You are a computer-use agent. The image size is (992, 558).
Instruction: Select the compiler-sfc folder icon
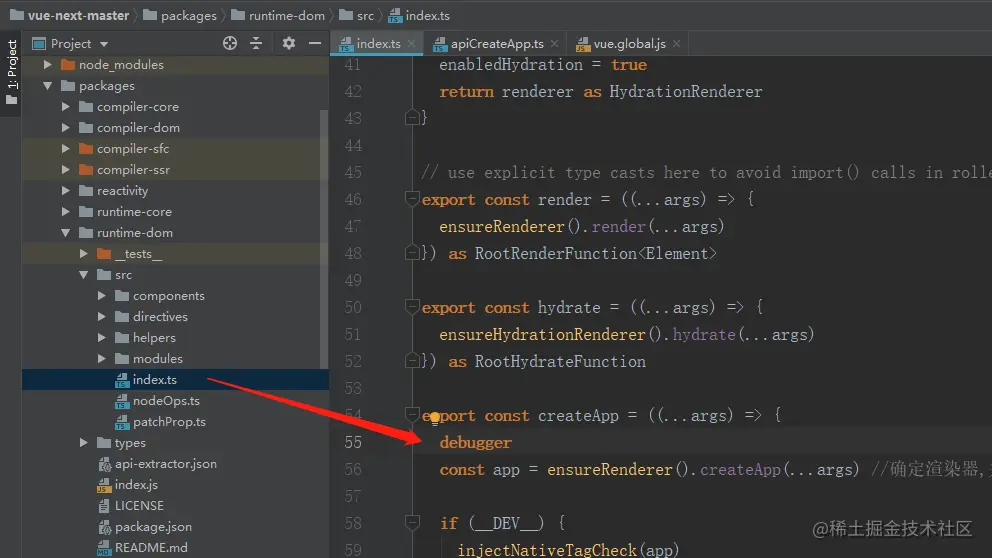(86, 149)
